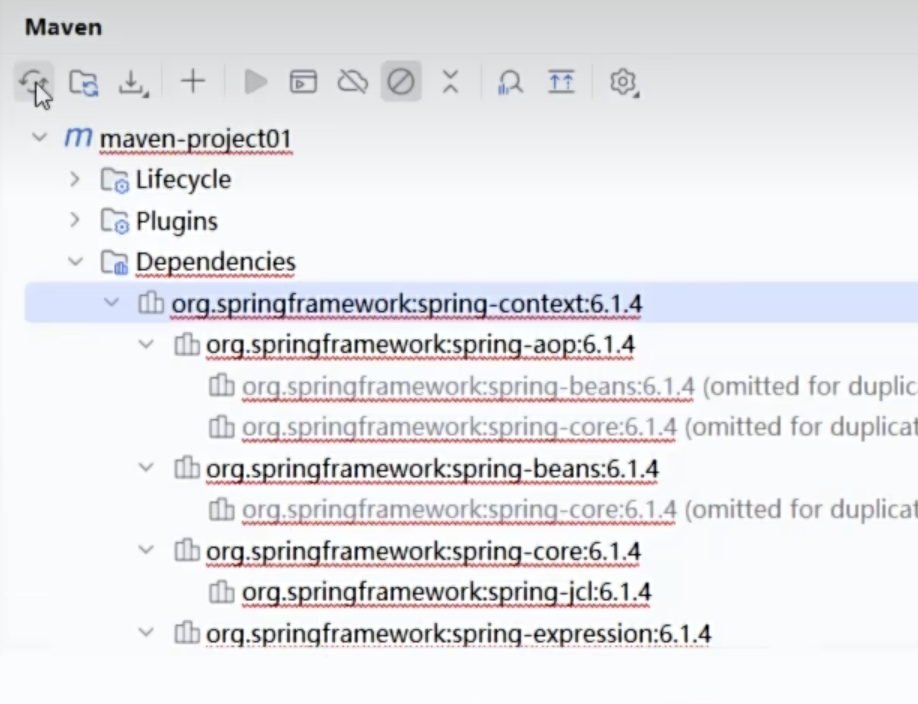Expand the Lifecycle node chevron

pyautogui.click(x=75, y=180)
